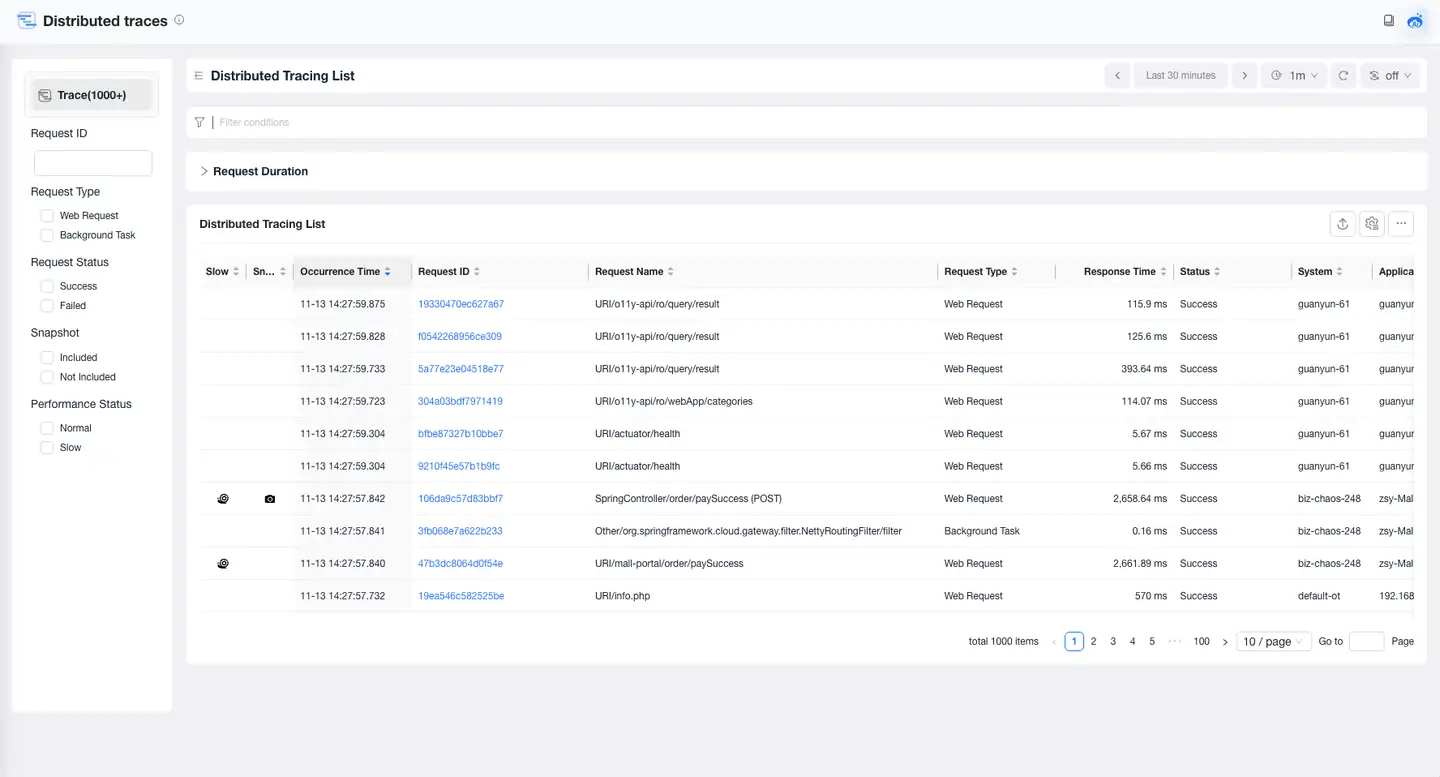Go to page 3 in pagination
The width and height of the screenshot is (1440, 777).
[1113, 642]
